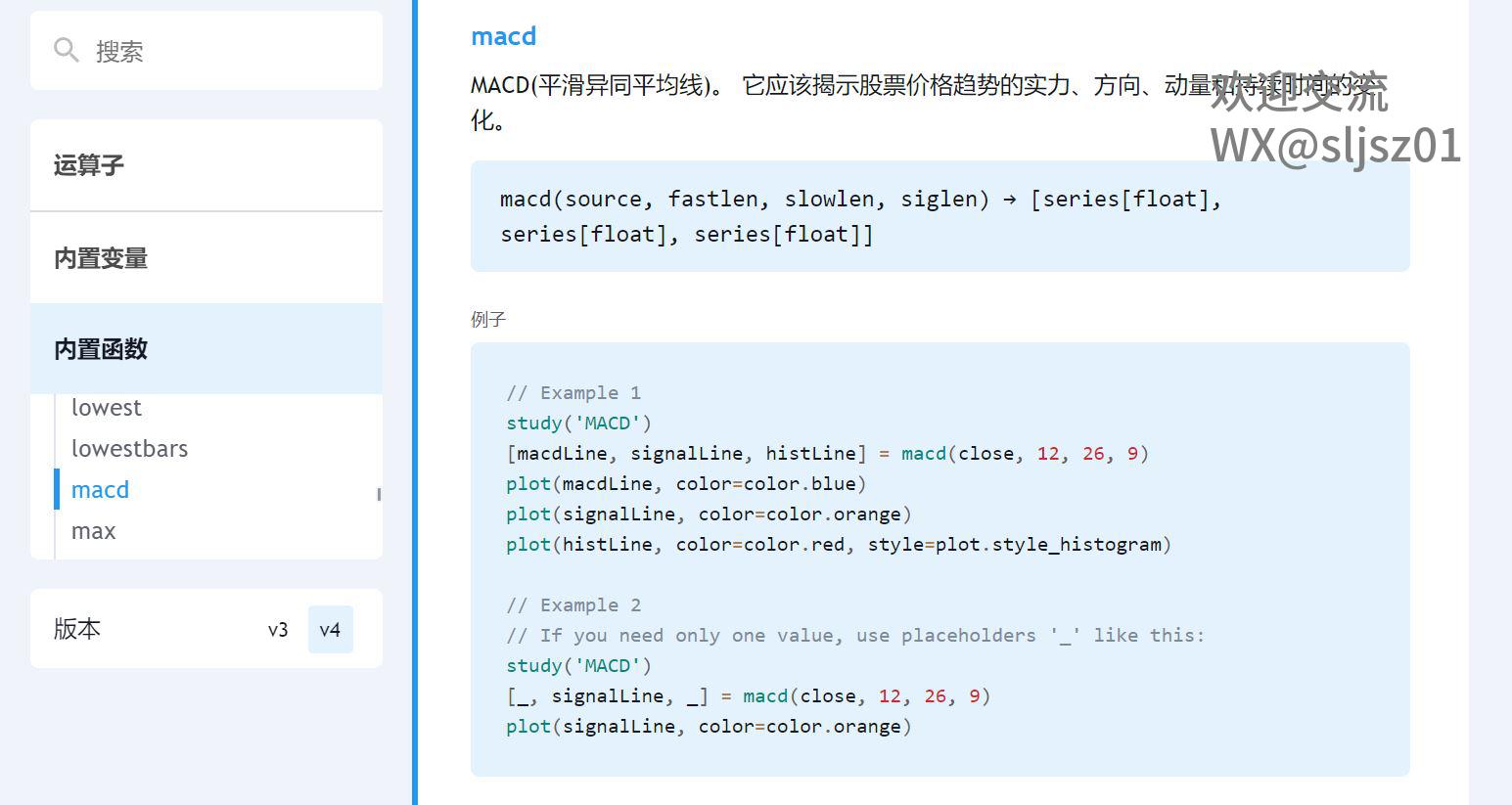Select lowestbars in the function list

[x=129, y=449]
